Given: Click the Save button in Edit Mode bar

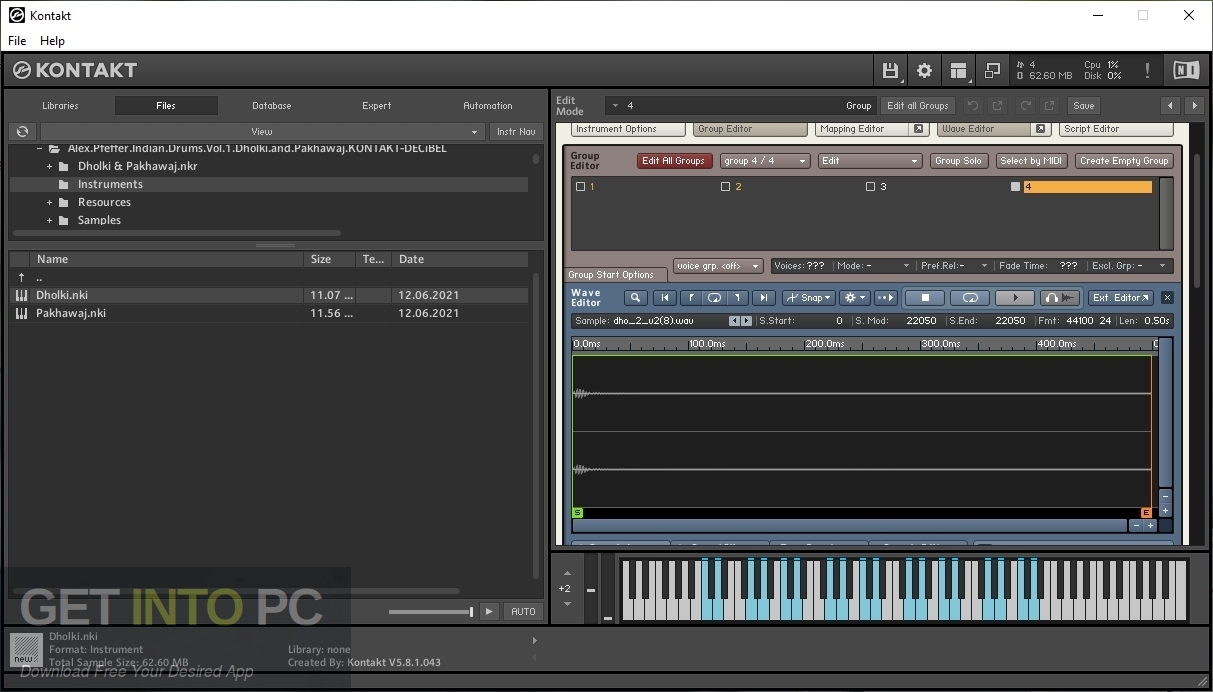Looking at the screenshot, I should click(x=1084, y=105).
